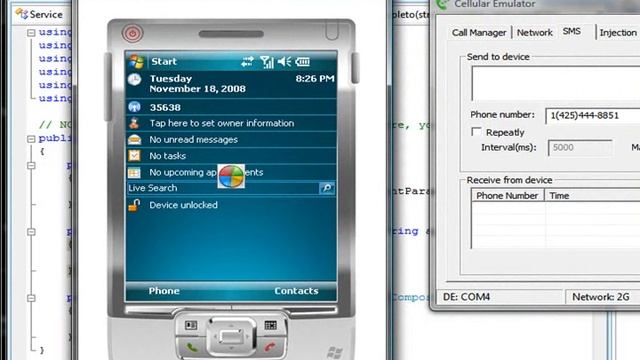The height and width of the screenshot is (360, 640).
Task: Tap the Live Search magnifier icon
Action: pyautogui.click(x=327, y=188)
